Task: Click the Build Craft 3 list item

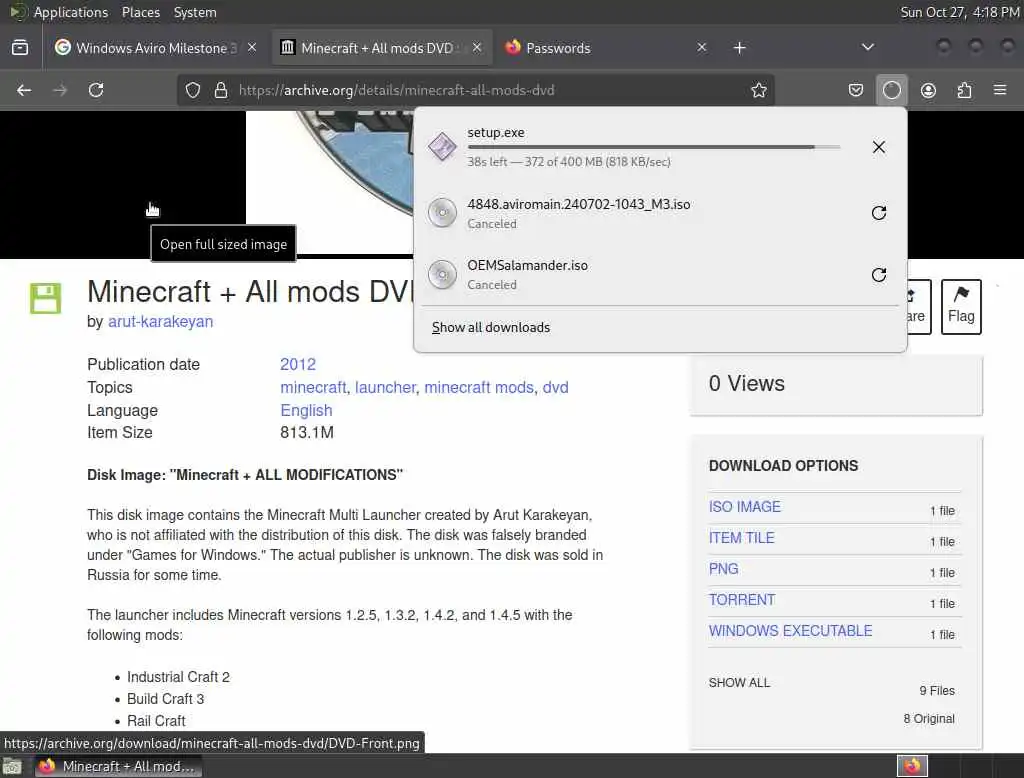Action: (165, 699)
